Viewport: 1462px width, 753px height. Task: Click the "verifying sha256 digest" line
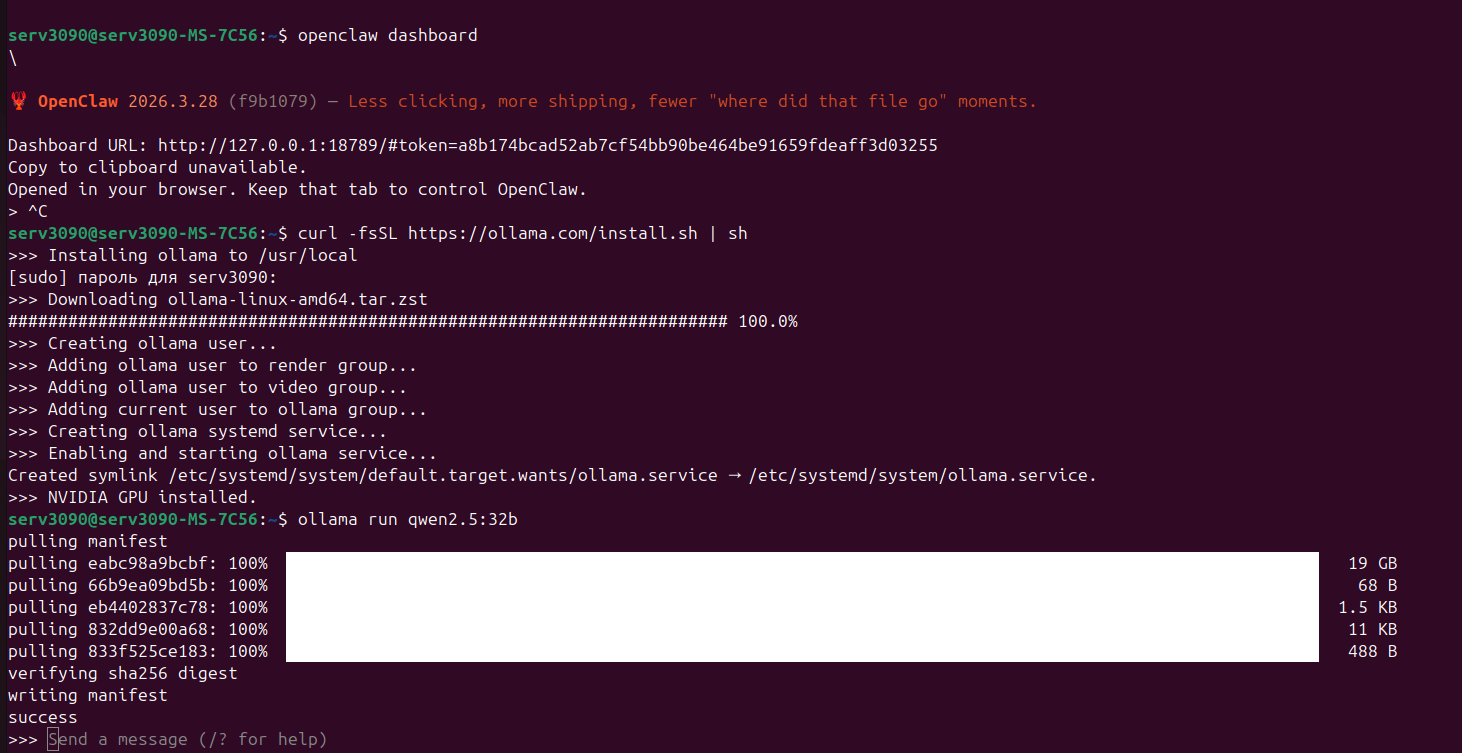[x=122, y=673]
